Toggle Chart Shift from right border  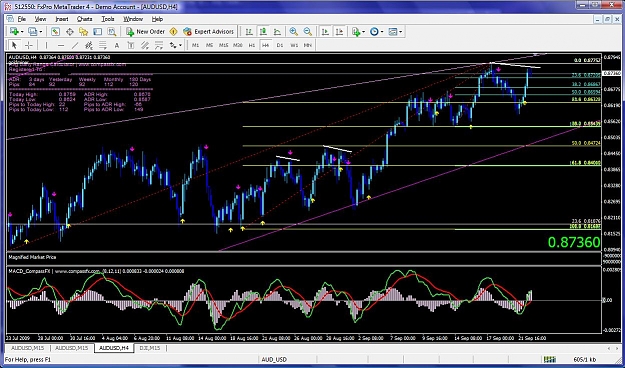(339, 31)
